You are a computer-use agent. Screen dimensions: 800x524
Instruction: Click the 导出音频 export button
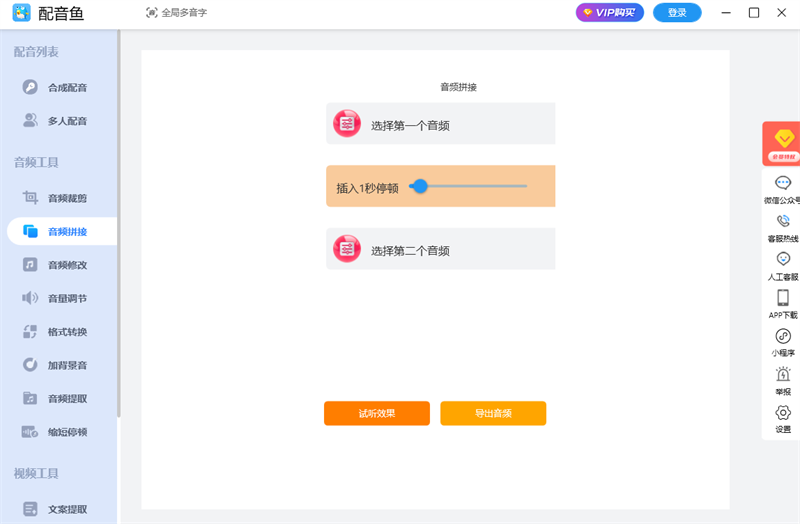[493, 413]
